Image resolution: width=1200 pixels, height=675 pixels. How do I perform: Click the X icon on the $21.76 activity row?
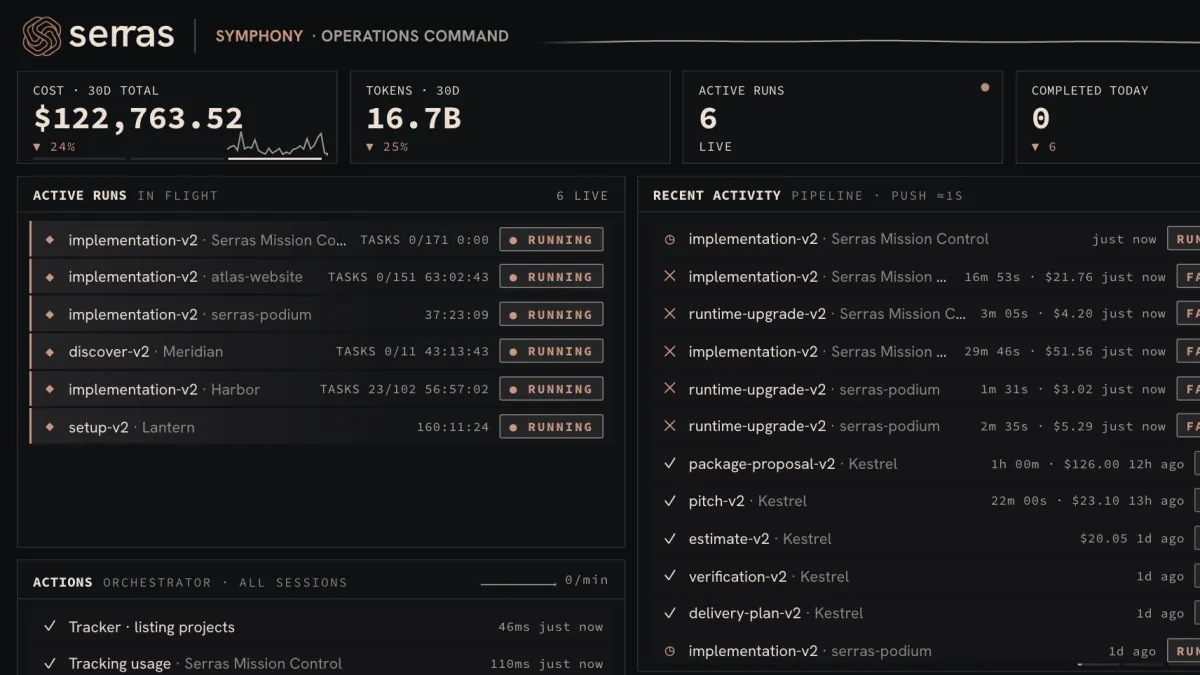click(x=670, y=276)
